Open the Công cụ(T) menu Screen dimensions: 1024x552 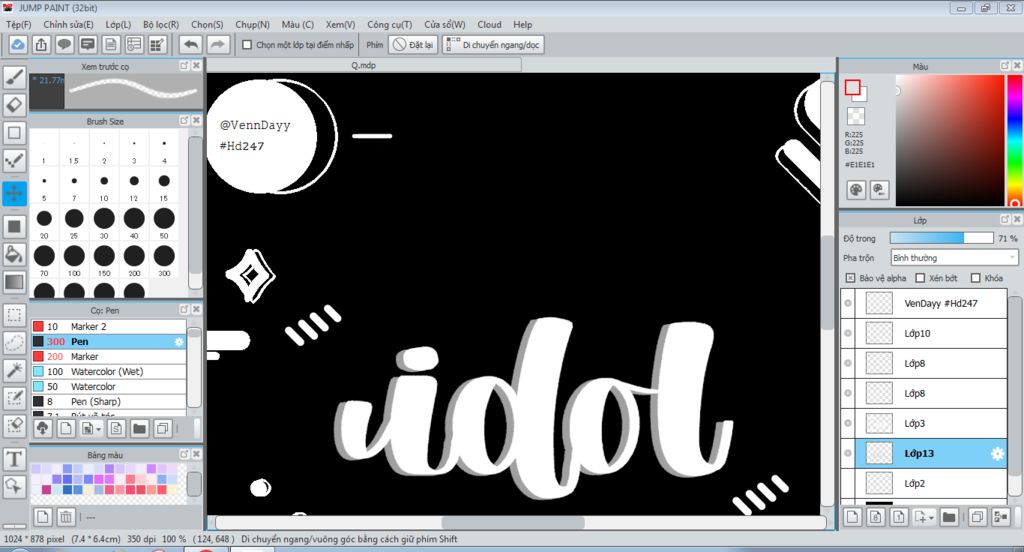(x=389, y=24)
